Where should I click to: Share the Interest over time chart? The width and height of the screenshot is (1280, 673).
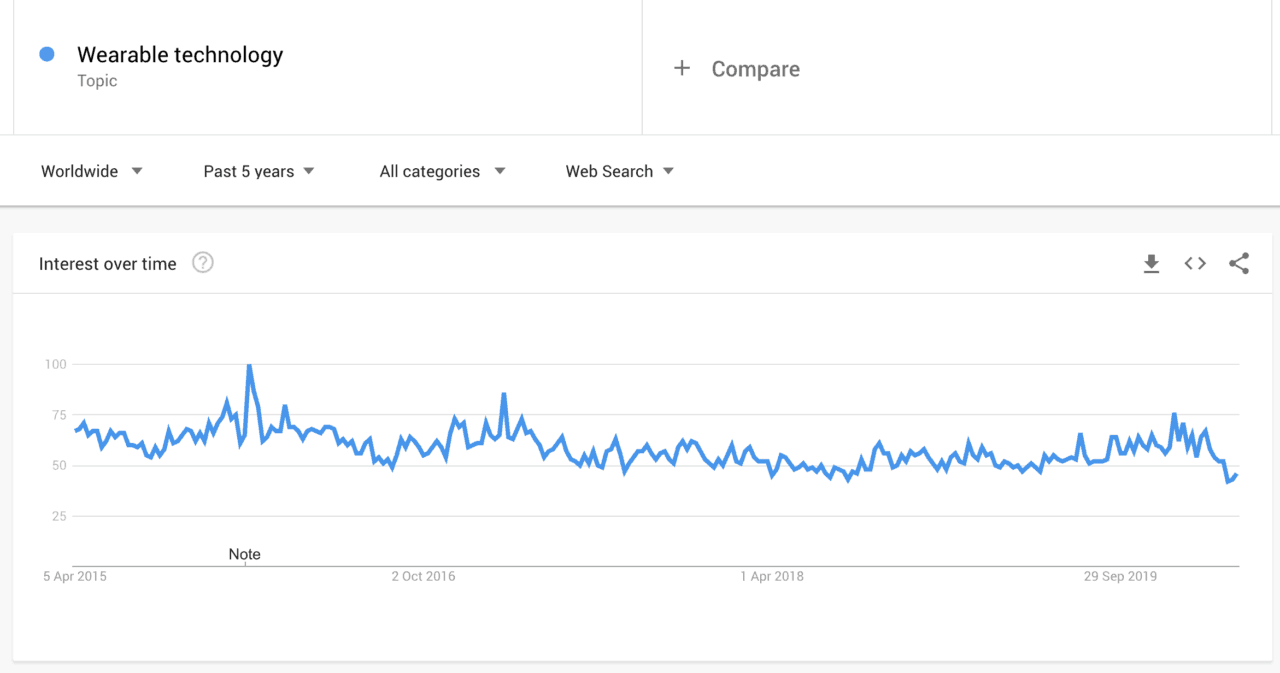click(x=1239, y=264)
